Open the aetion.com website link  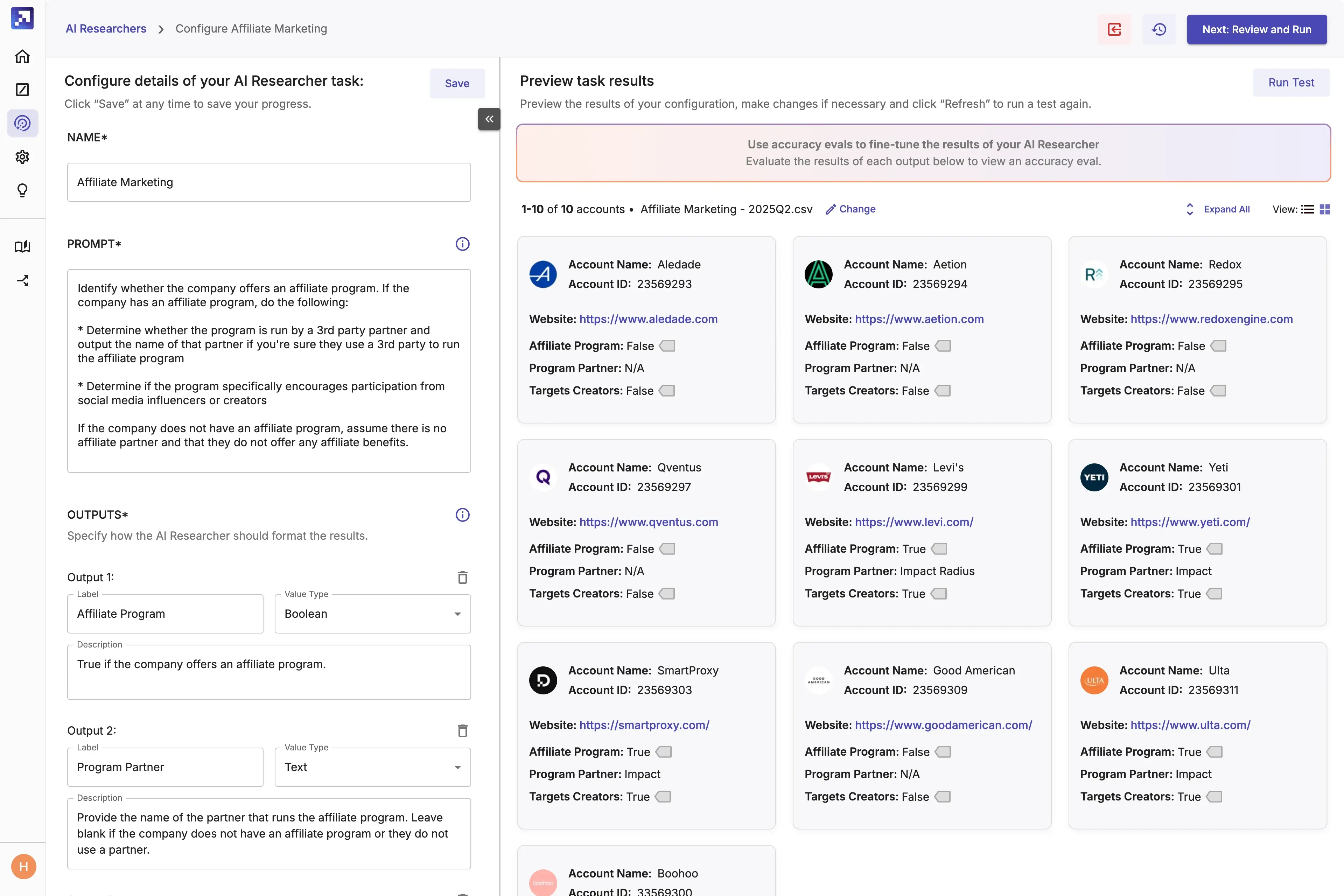919,319
